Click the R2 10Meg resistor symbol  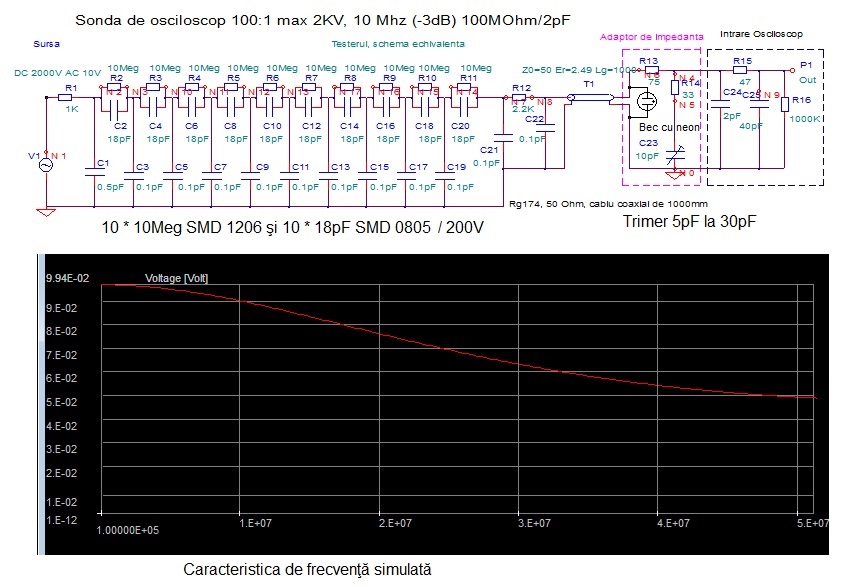coord(114,87)
